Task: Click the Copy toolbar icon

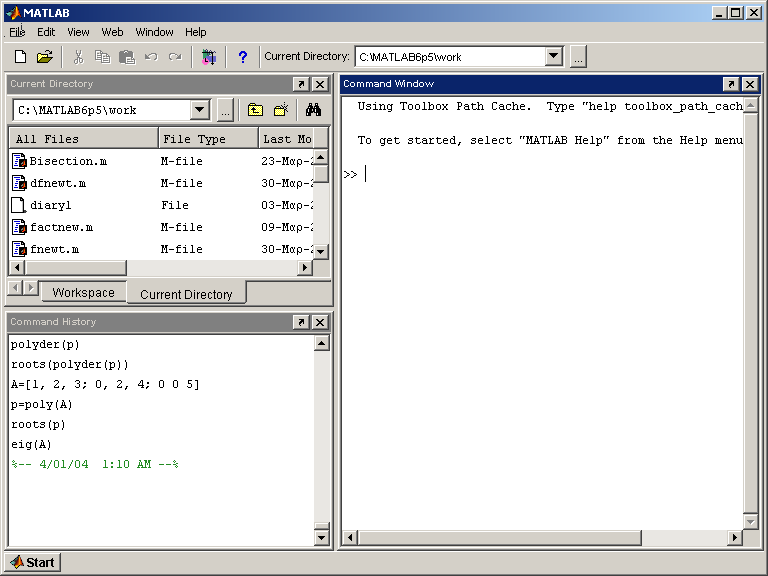Action: [x=102, y=57]
